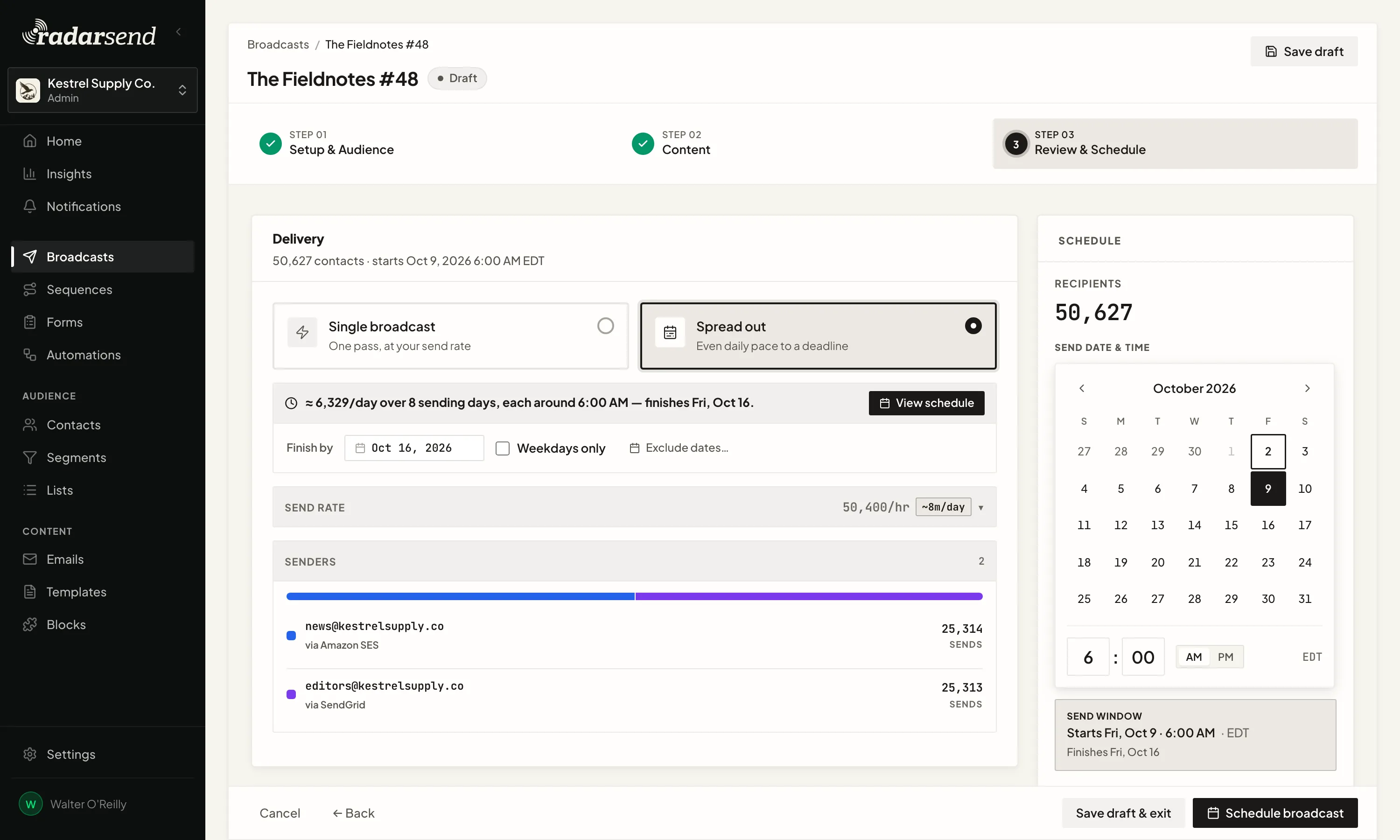1400x840 pixels.
Task: Expand the Send rate dropdown arrow
Action: tap(980, 508)
